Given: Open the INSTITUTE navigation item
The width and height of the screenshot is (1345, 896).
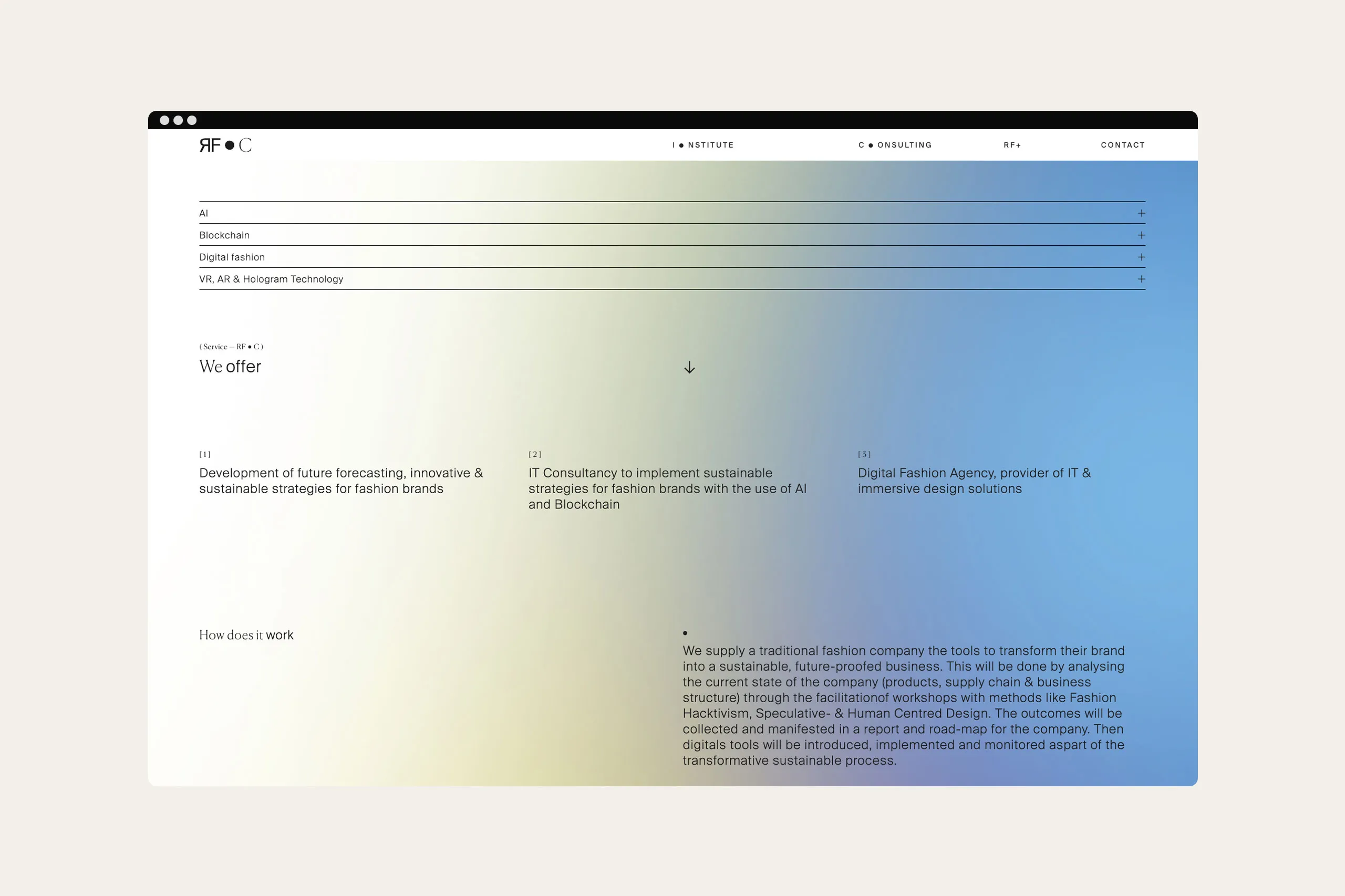Looking at the screenshot, I should click(702, 144).
